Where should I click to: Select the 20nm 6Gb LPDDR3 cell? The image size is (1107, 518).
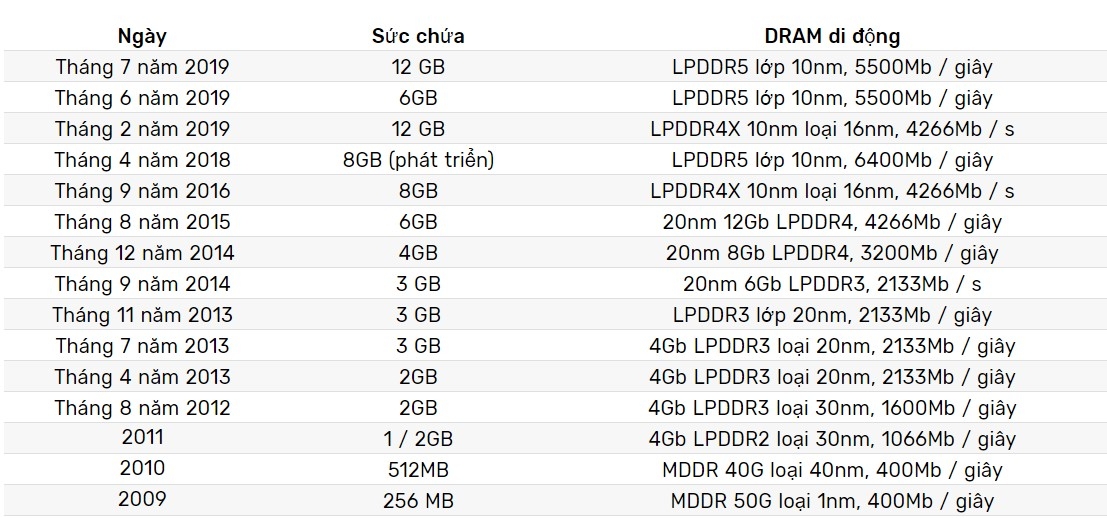pos(832,284)
